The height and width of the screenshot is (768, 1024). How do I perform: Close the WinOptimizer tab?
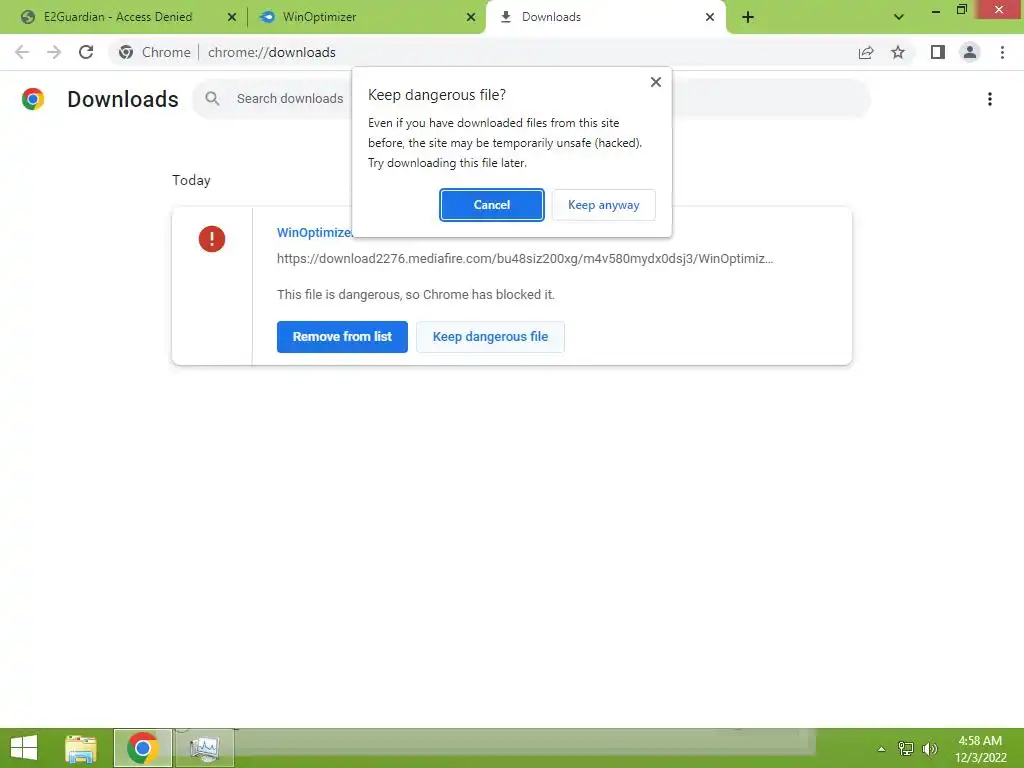[x=471, y=17]
